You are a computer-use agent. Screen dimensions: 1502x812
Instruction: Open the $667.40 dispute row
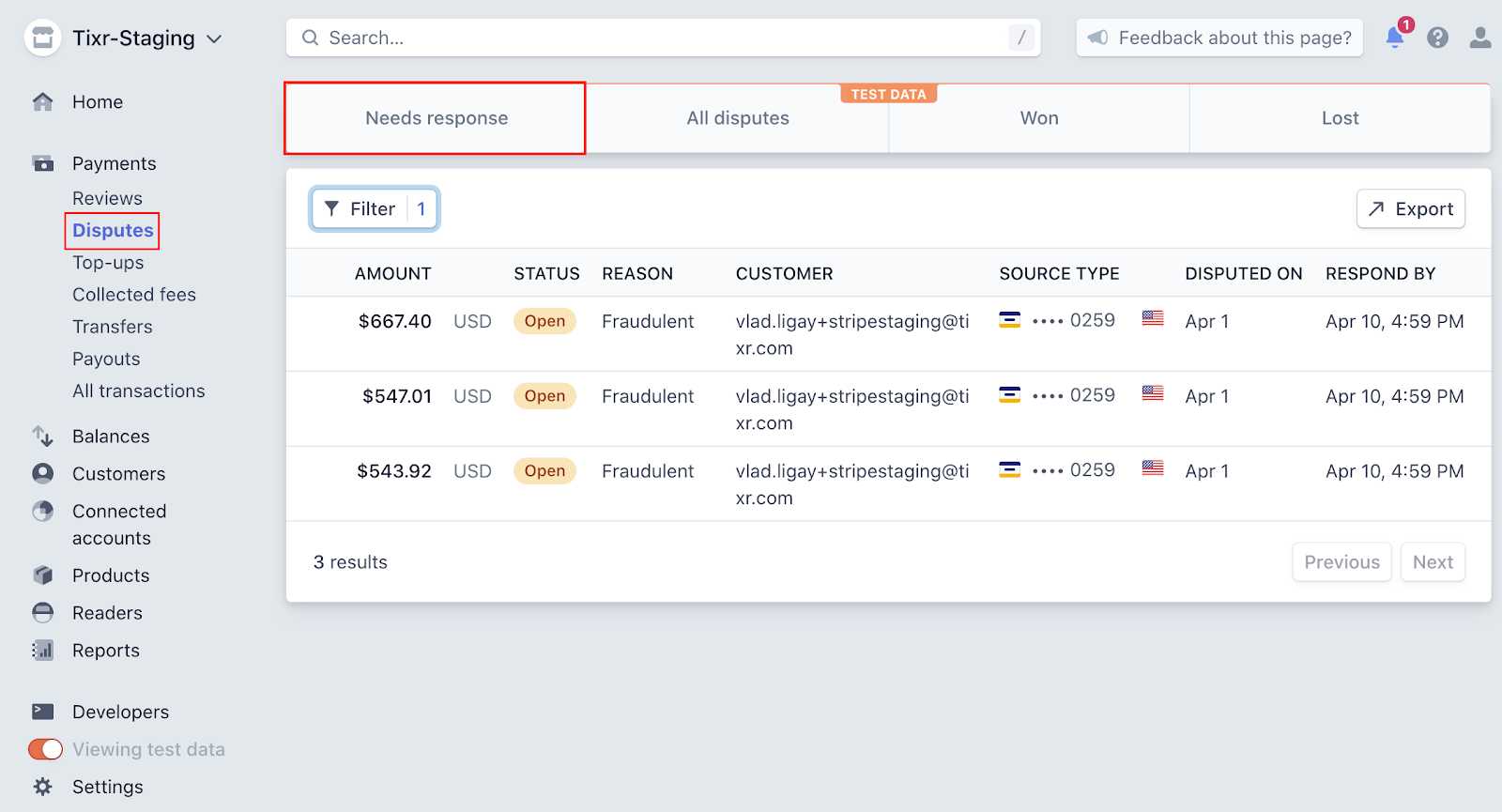pyautogui.click(x=888, y=334)
